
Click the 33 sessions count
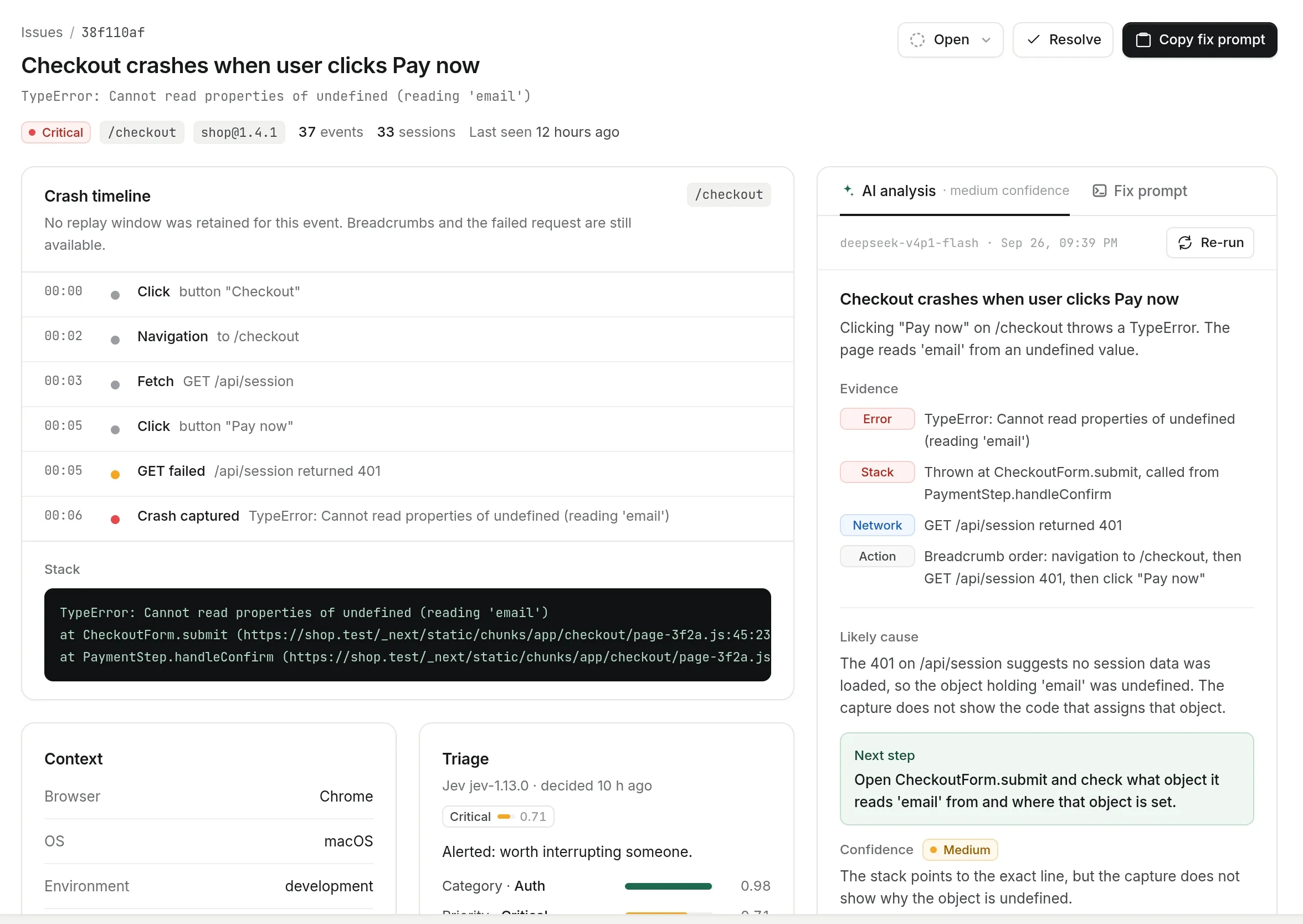(x=416, y=132)
